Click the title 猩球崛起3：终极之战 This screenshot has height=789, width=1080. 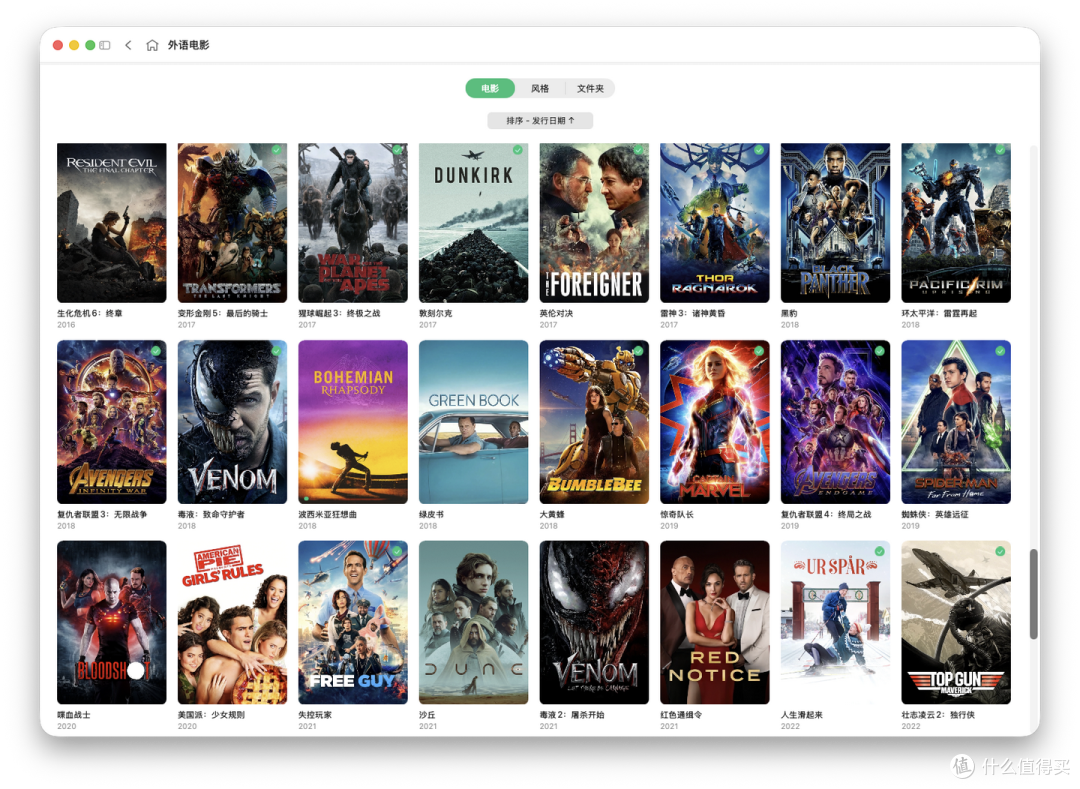tap(339, 313)
